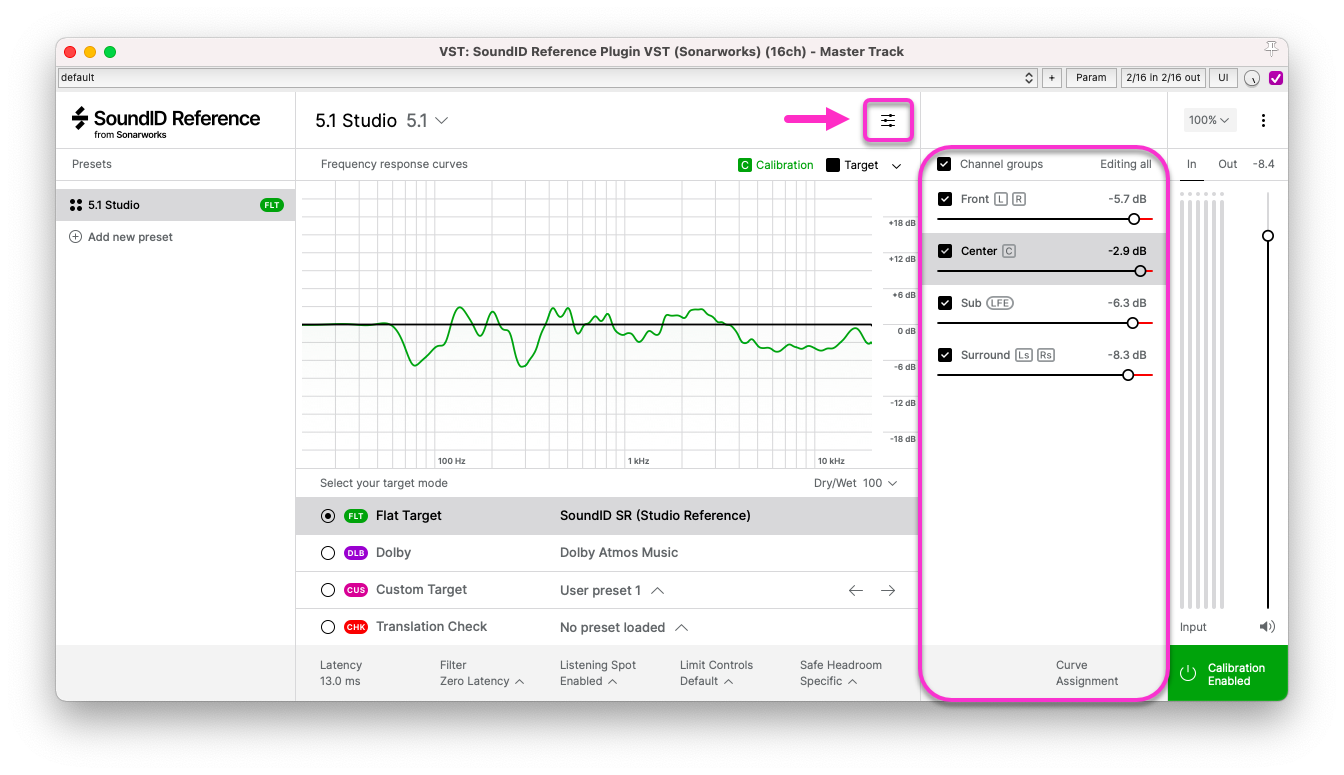
Task: Open the default preset combo box
Action: click(x=548, y=77)
